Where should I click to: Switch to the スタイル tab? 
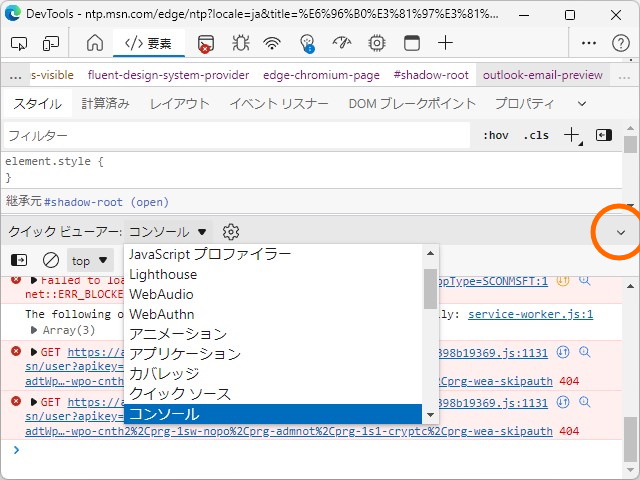pos(38,104)
